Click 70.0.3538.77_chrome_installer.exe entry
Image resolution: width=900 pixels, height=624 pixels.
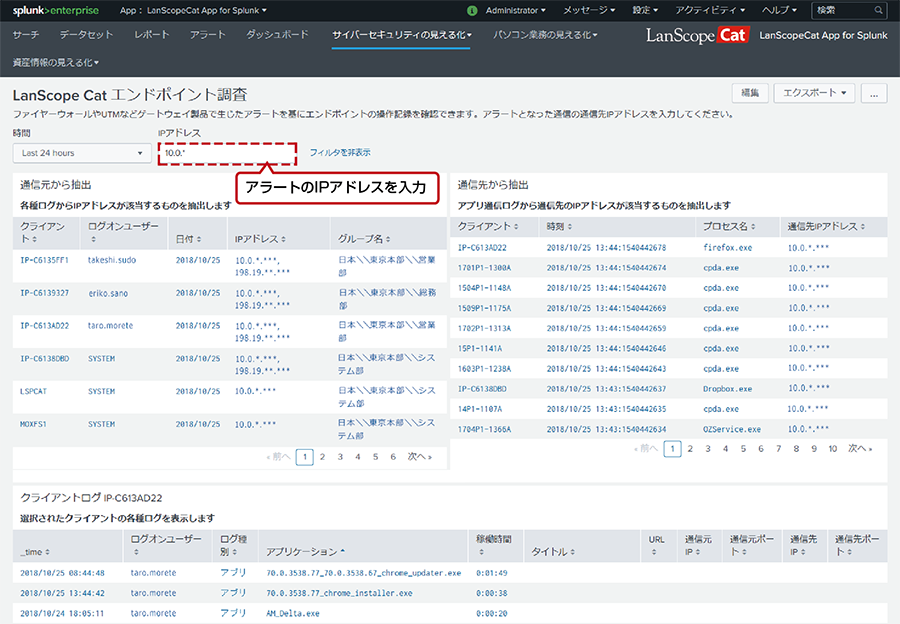[339, 593]
